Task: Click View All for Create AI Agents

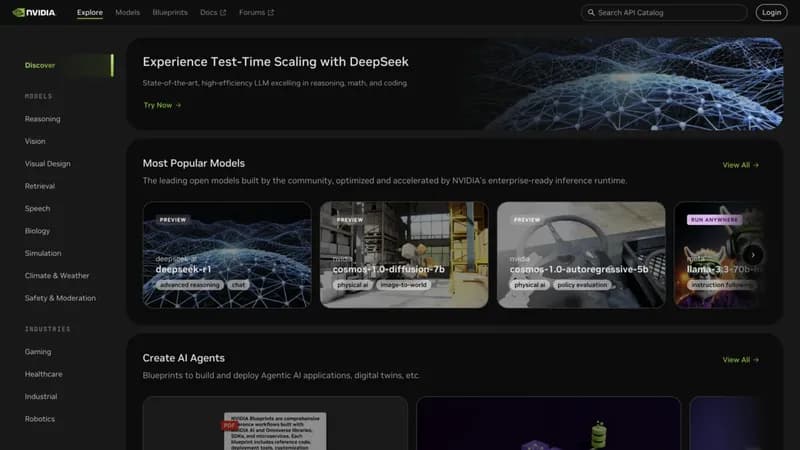Action: (740, 360)
